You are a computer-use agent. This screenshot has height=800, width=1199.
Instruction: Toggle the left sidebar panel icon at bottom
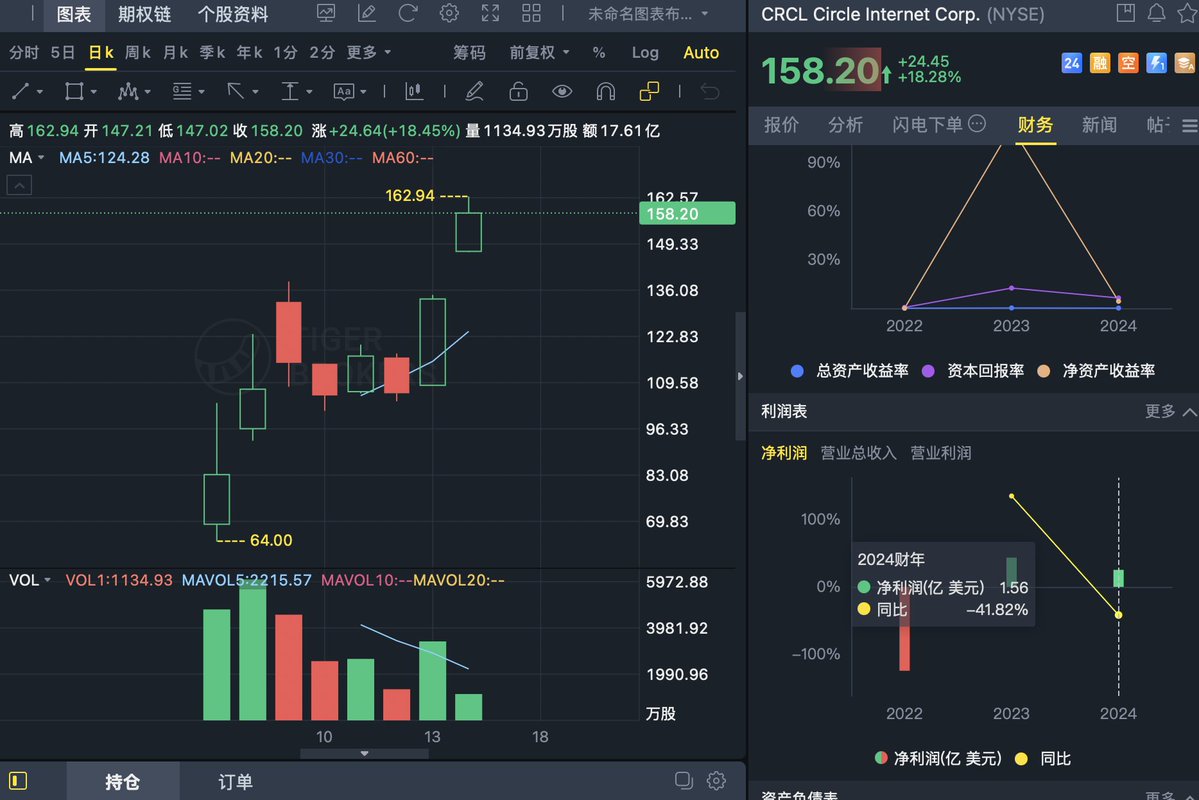(x=18, y=781)
